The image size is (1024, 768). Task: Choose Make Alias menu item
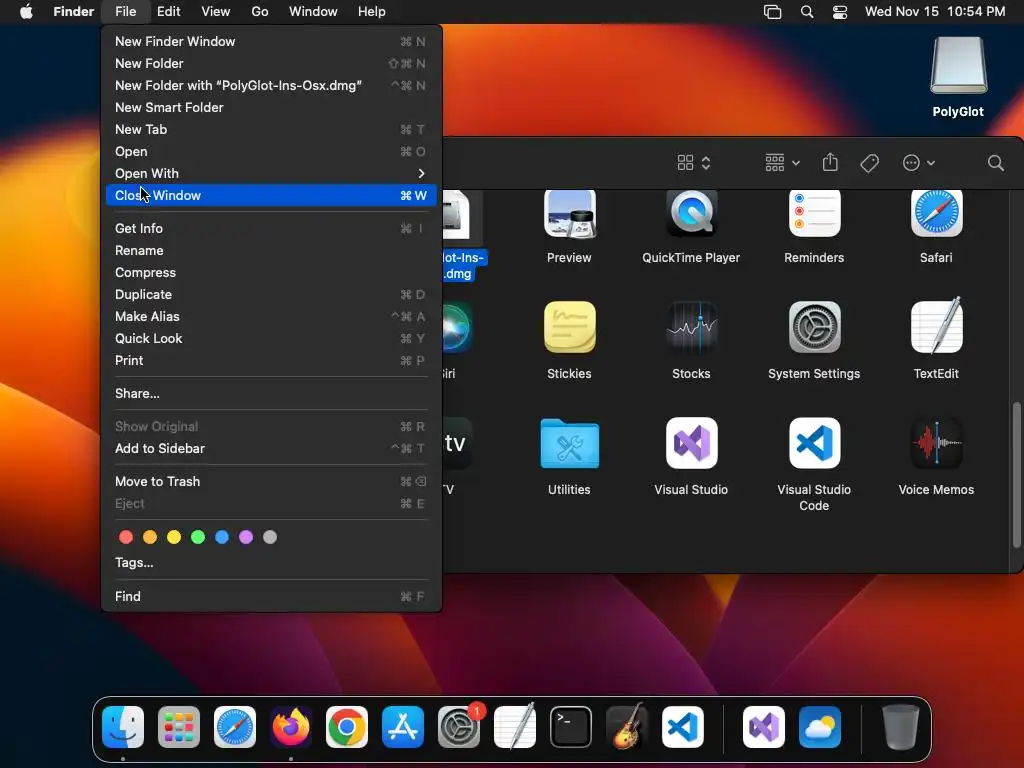[271, 317]
